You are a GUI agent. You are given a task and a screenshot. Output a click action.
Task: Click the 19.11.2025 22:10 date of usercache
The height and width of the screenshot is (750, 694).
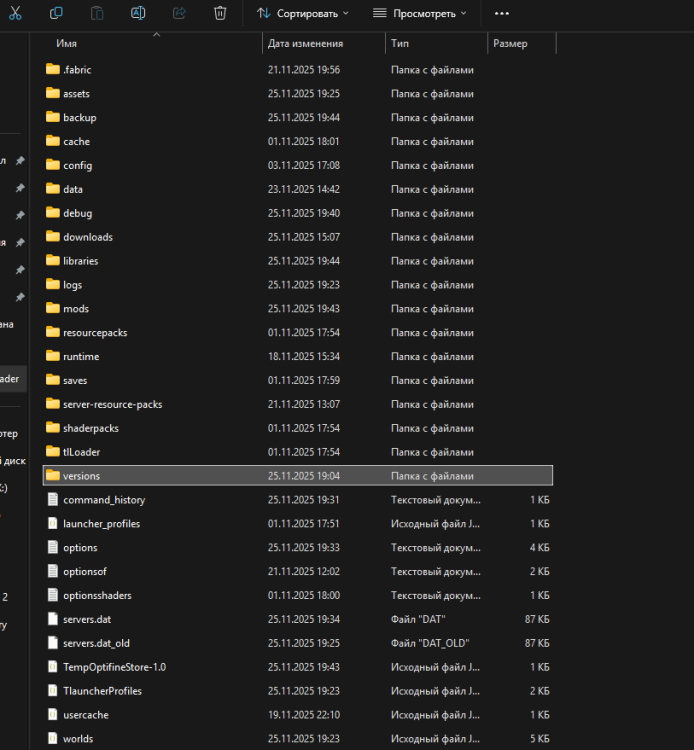[x=304, y=715]
